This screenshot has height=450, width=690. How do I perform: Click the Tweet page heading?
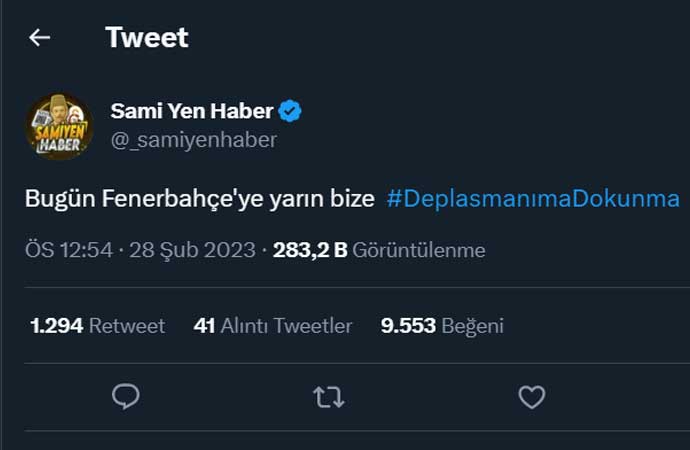[147, 38]
